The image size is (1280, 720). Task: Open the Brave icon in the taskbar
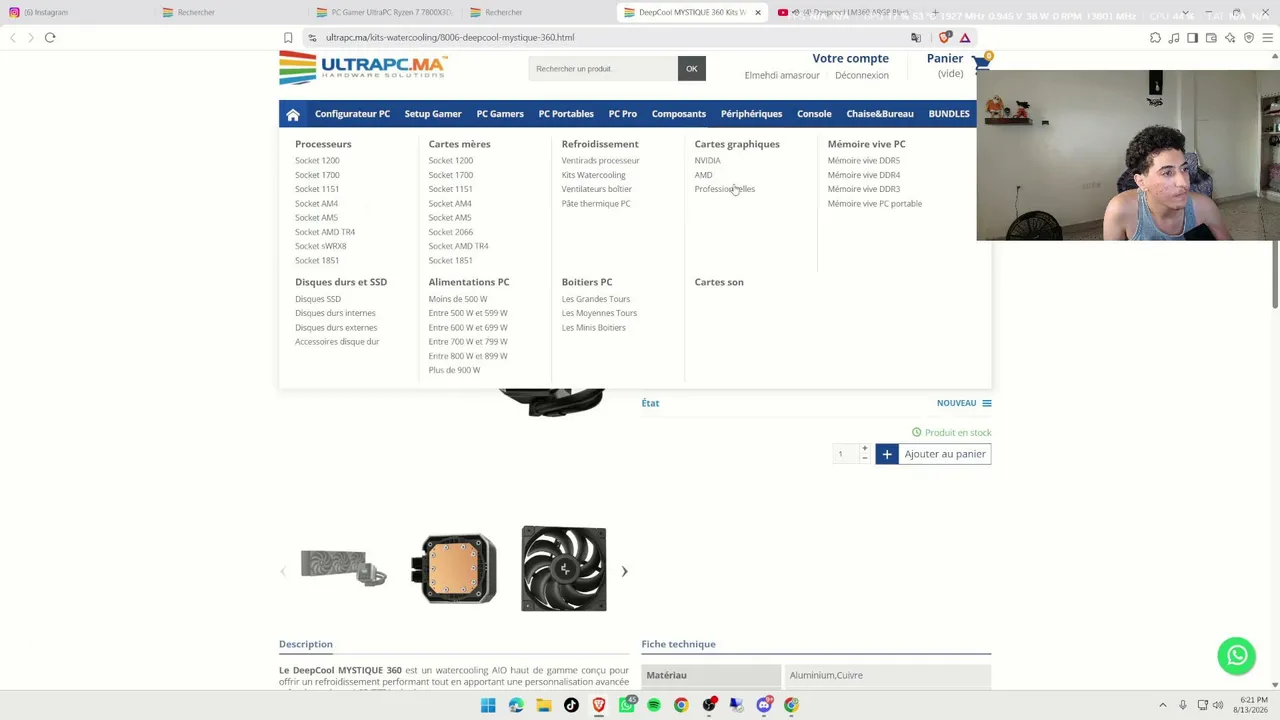coord(599,705)
